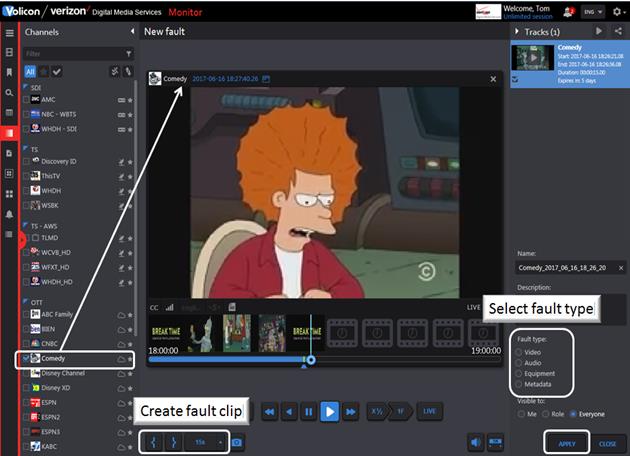Open the hamburger menu in the left sidebar
The image size is (630, 456).
pyautogui.click(x=9, y=33)
